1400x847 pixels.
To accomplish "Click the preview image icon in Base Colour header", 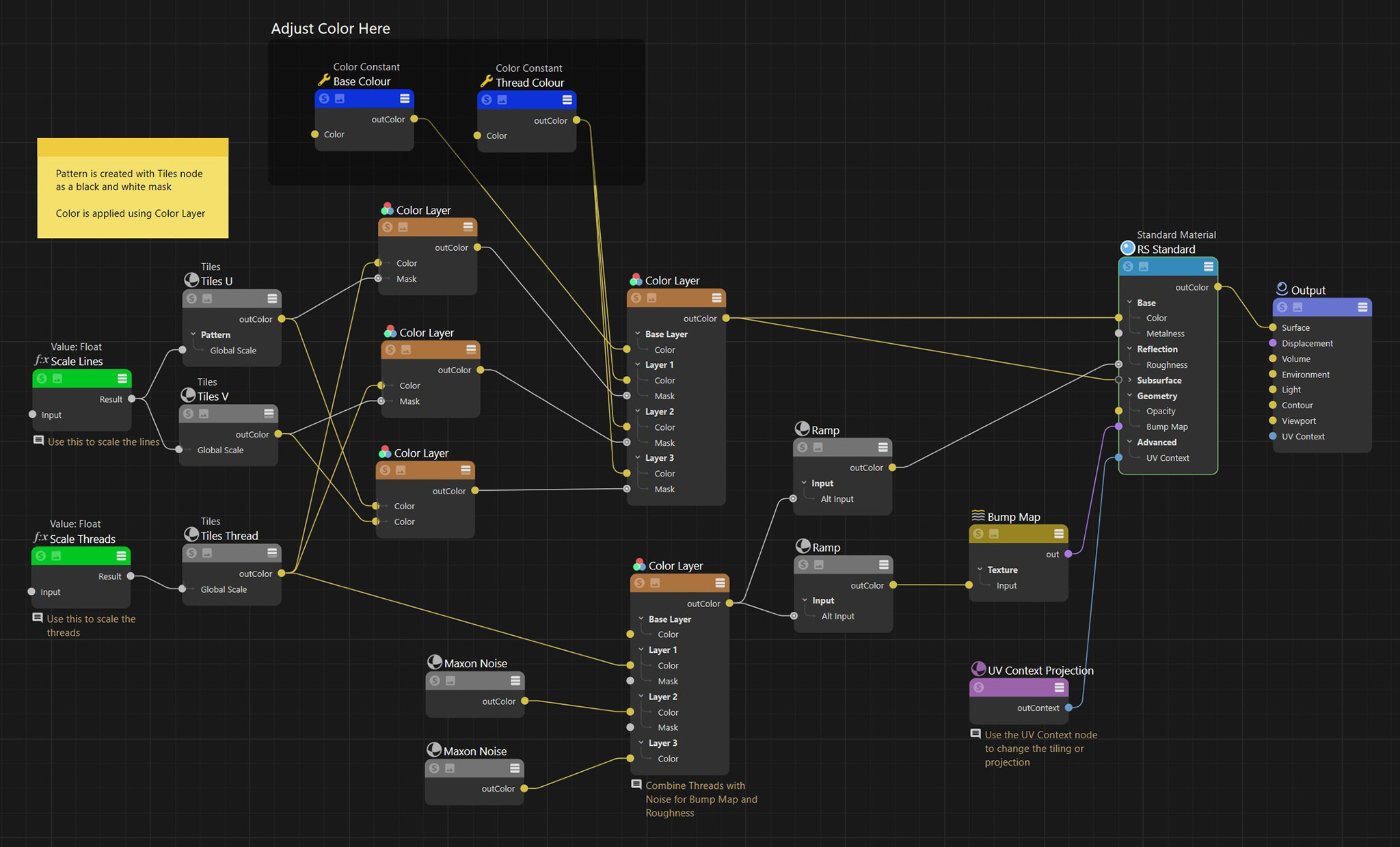I will 340,99.
